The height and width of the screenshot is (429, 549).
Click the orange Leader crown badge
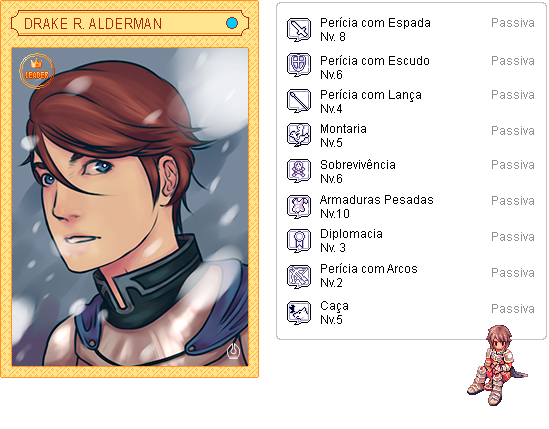[37, 71]
